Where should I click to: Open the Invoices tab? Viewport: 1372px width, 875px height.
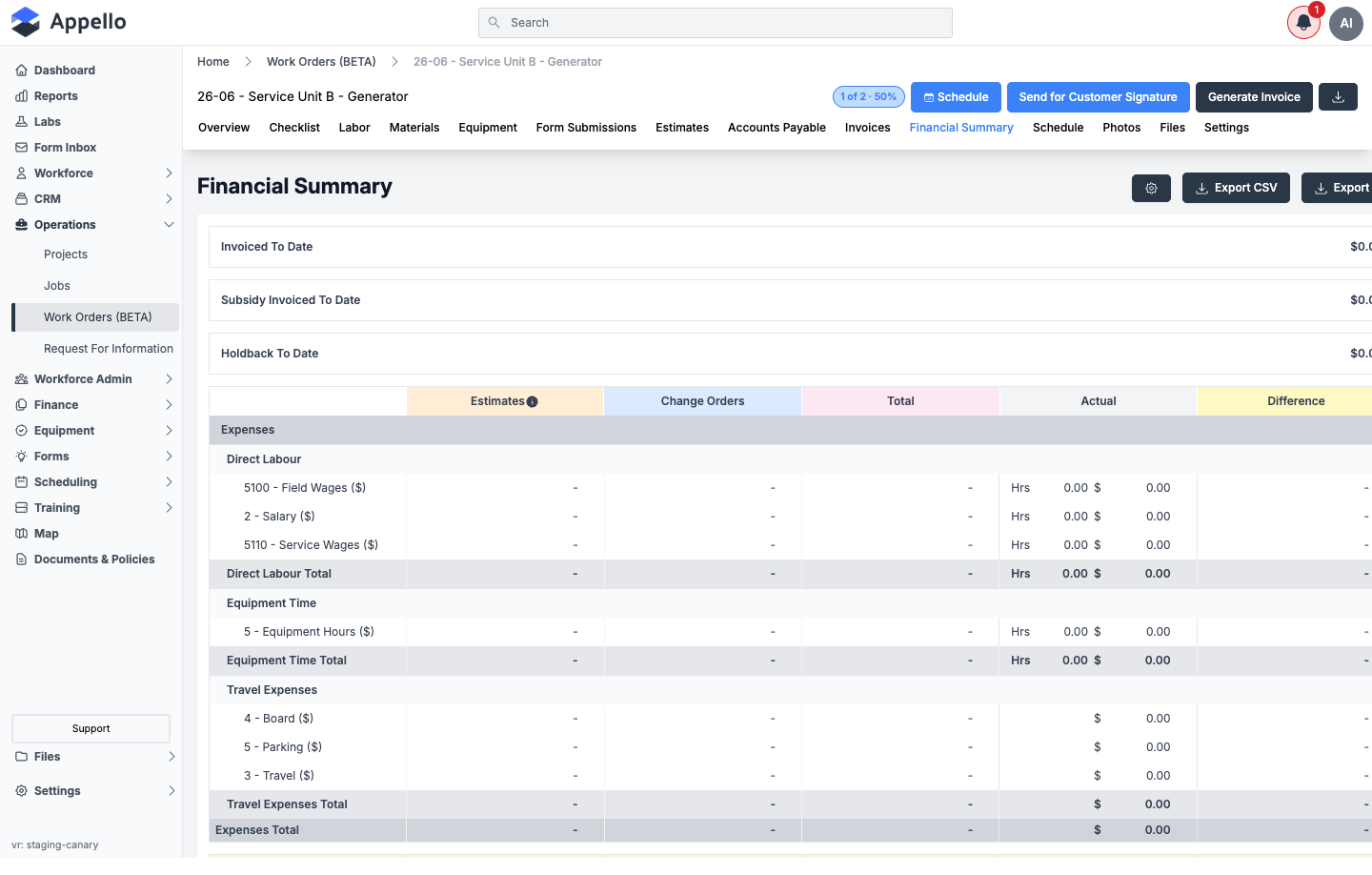[x=867, y=128]
